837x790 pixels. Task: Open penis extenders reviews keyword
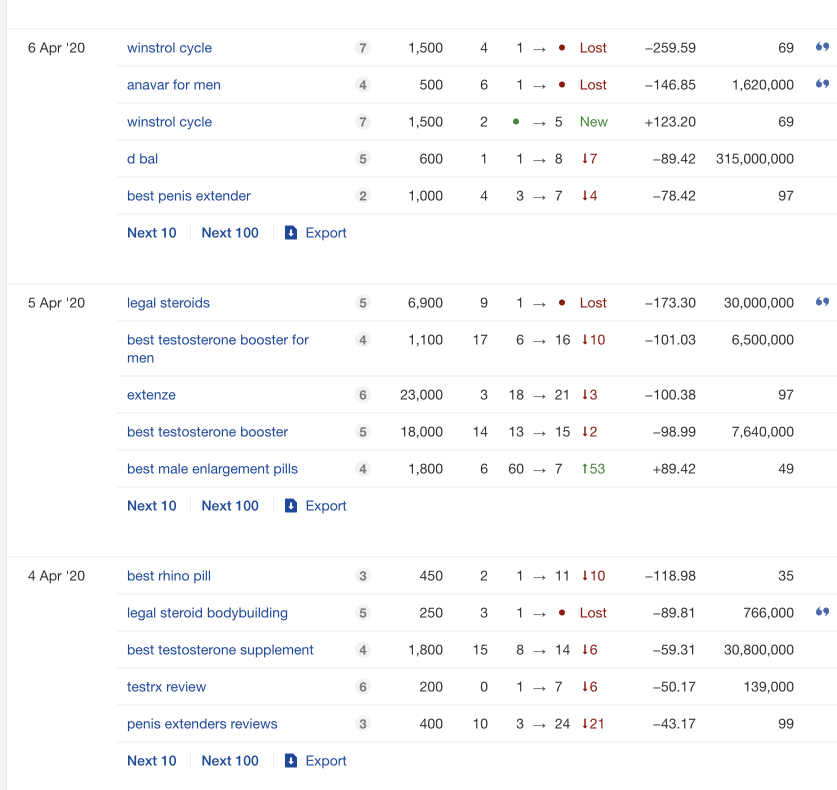(x=202, y=724)
